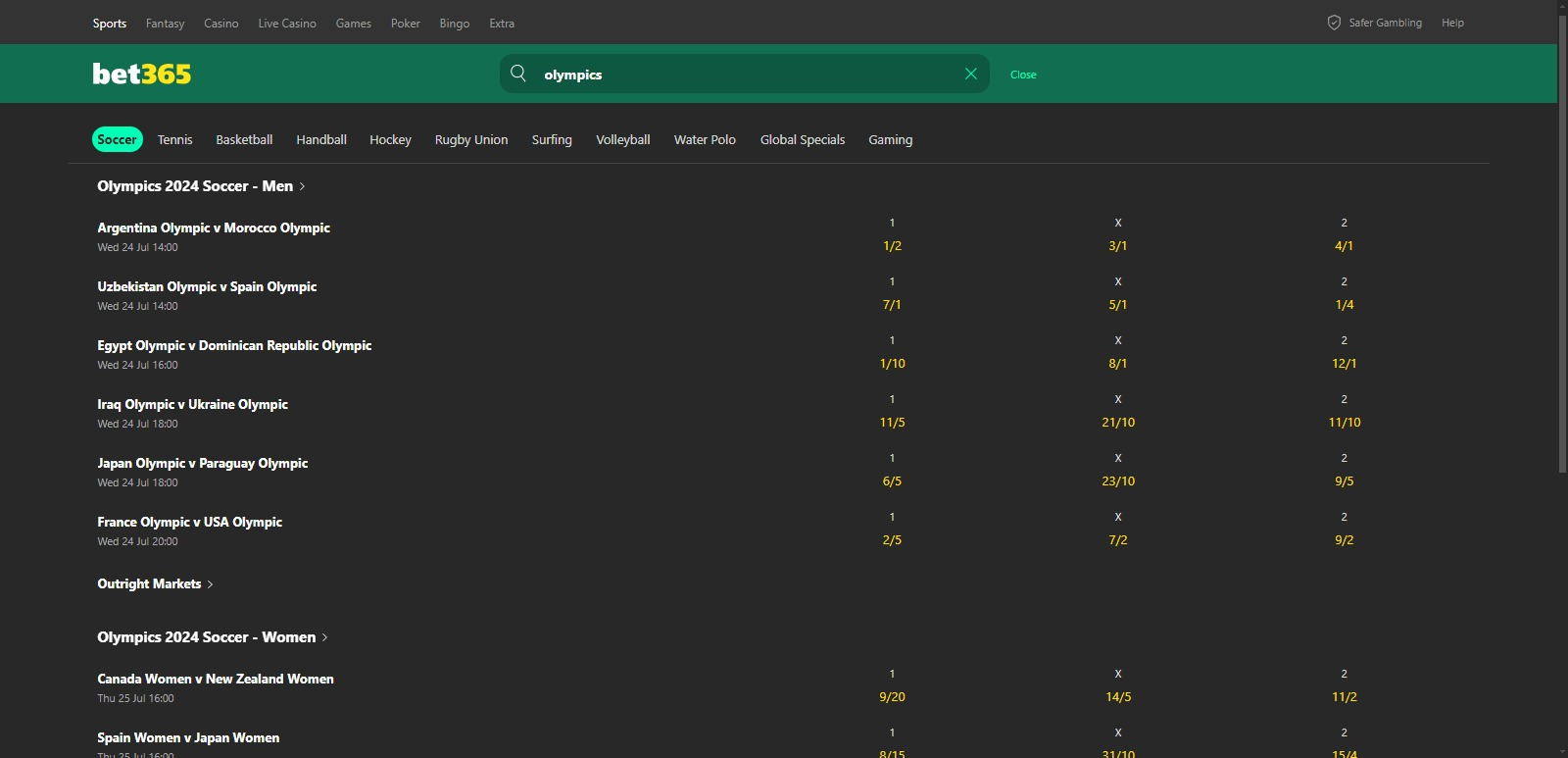
Task: Select the Tennis tab
Action: (175, 139)
